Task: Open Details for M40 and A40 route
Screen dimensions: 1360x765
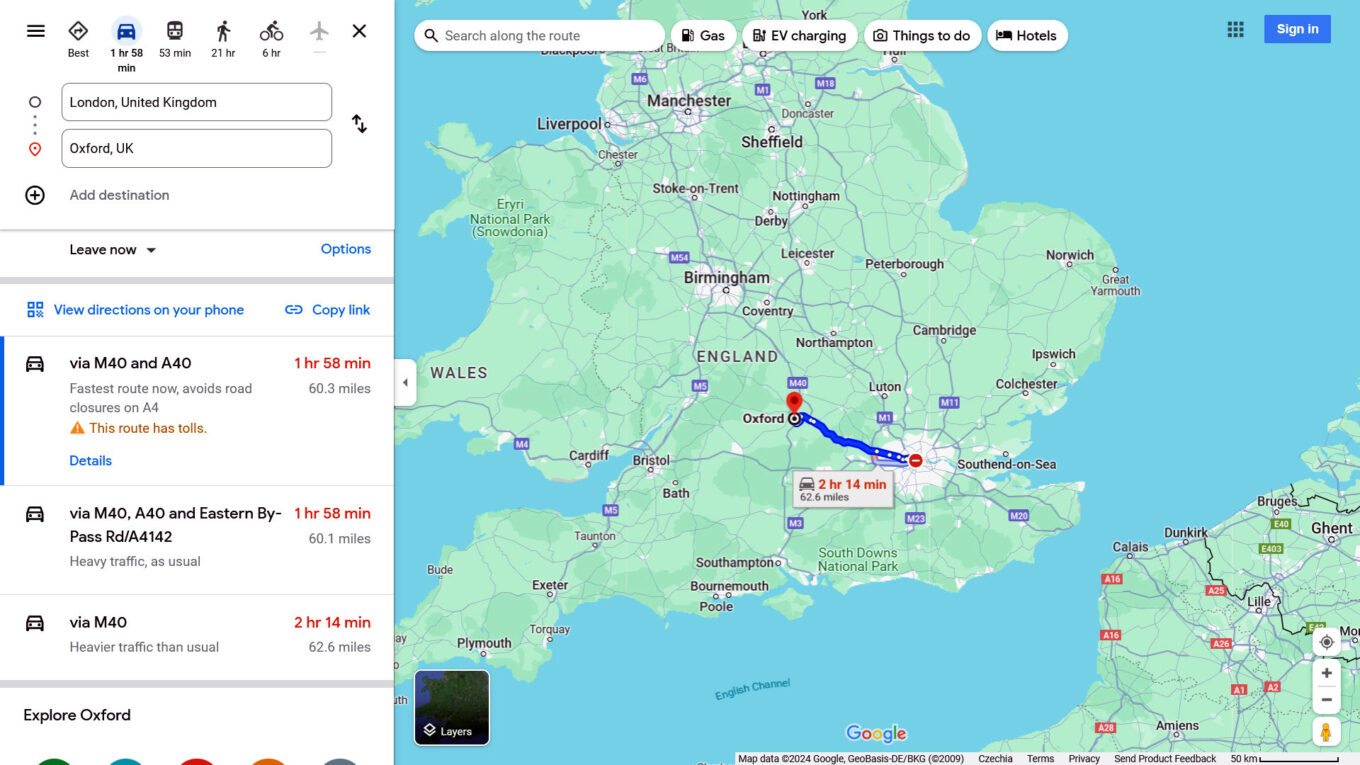Action: click(90, 461)
